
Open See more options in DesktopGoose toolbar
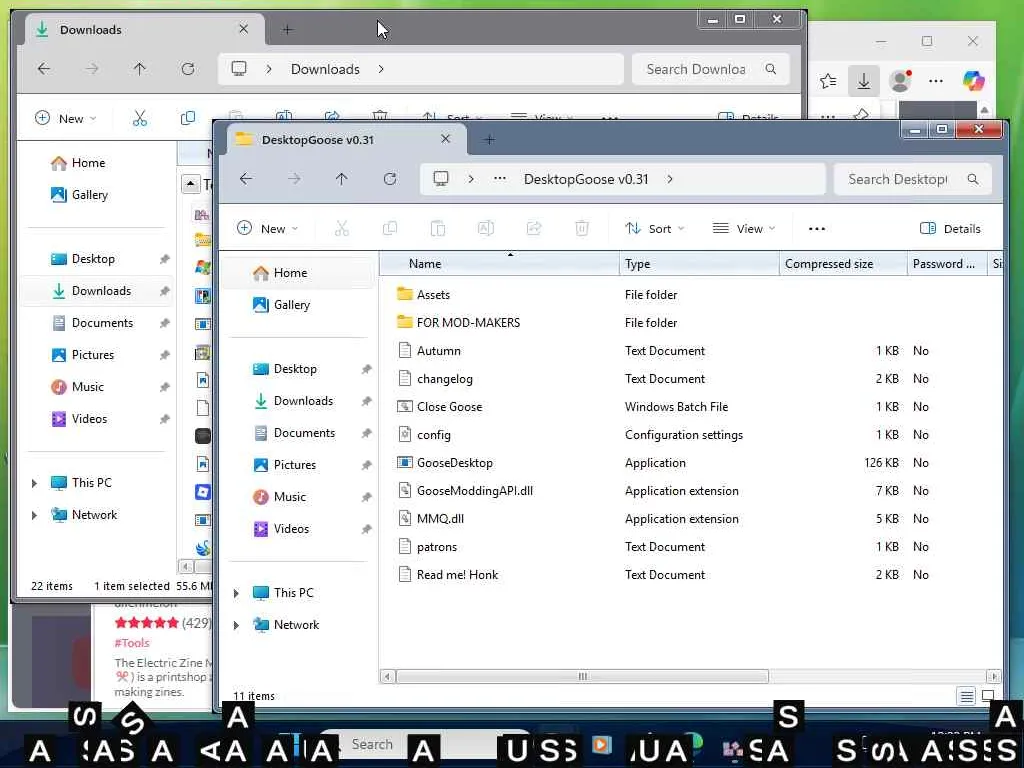coord(816,229)
